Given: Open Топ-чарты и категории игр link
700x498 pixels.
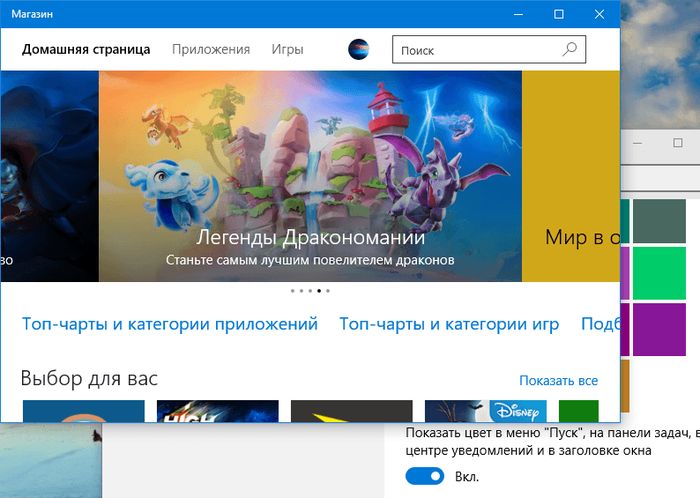Looking at the screenshot, I should coord(449,324).
